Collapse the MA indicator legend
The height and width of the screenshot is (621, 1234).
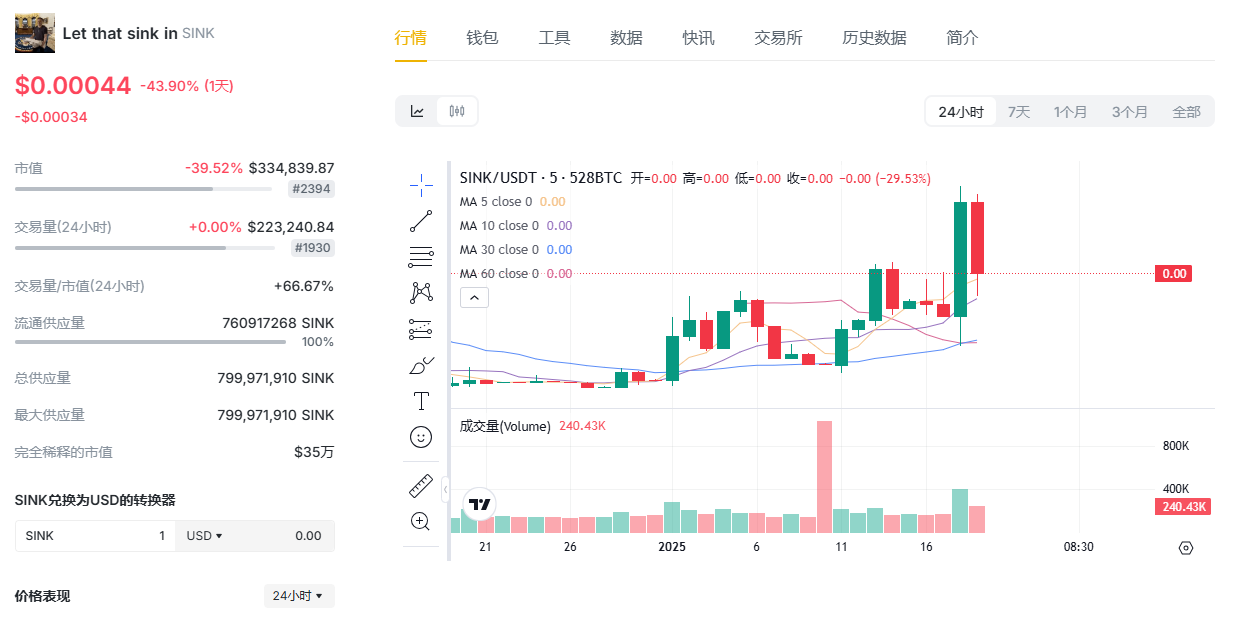(475, 297)
